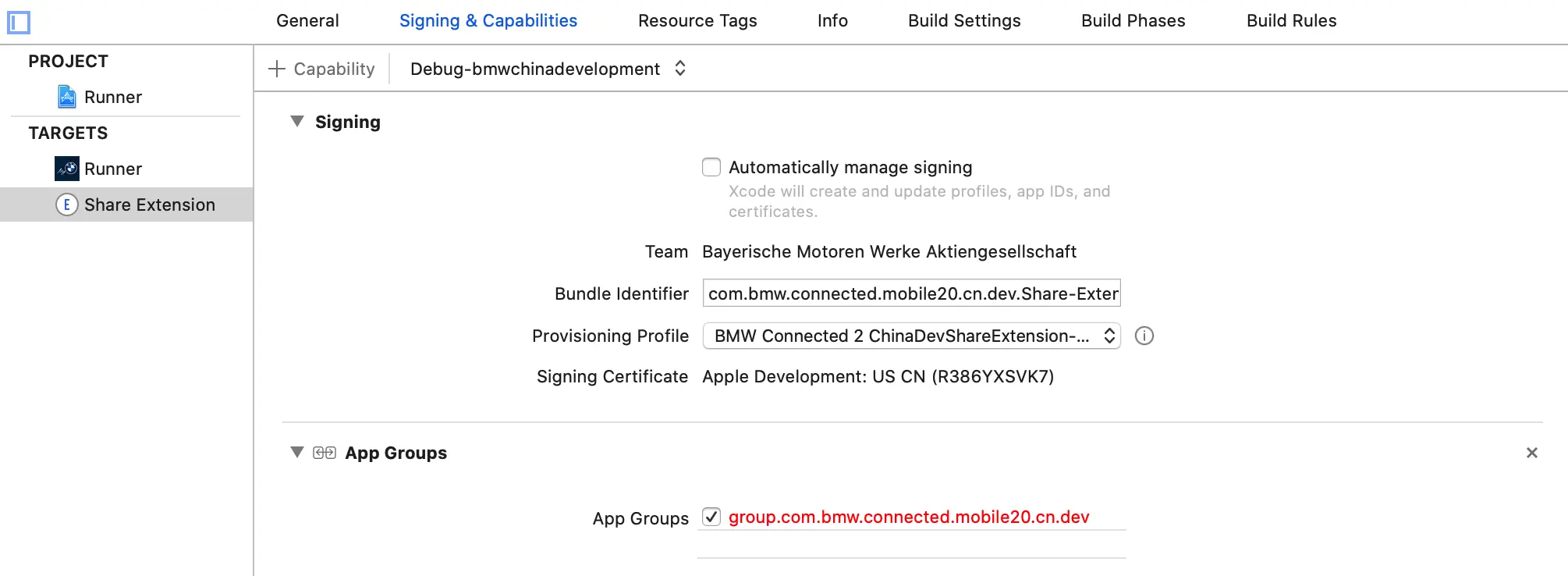Collapse the App Groups section

(297, 453)
